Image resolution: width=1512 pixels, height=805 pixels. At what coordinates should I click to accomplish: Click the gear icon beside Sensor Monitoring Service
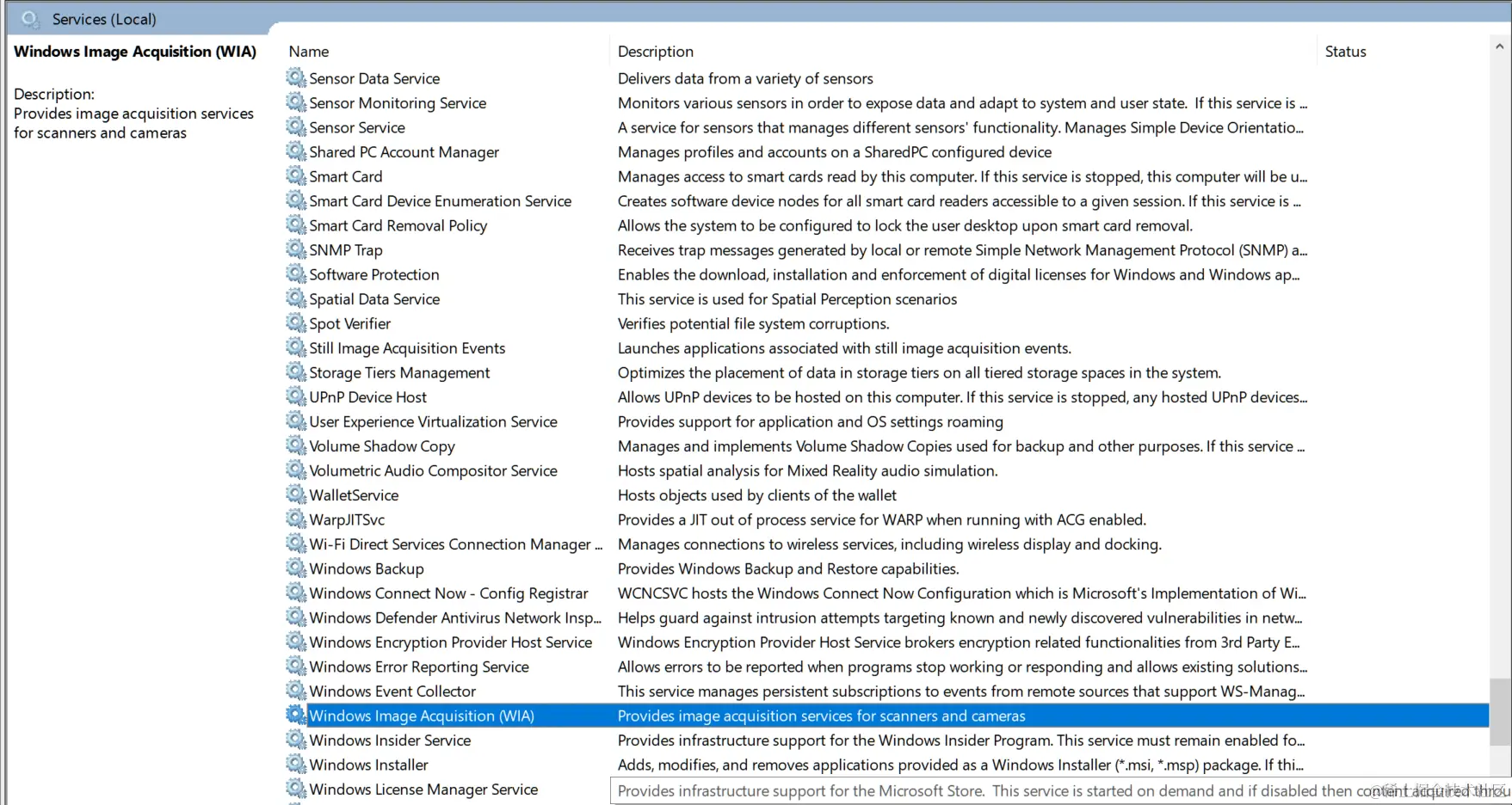coord(296,102)
